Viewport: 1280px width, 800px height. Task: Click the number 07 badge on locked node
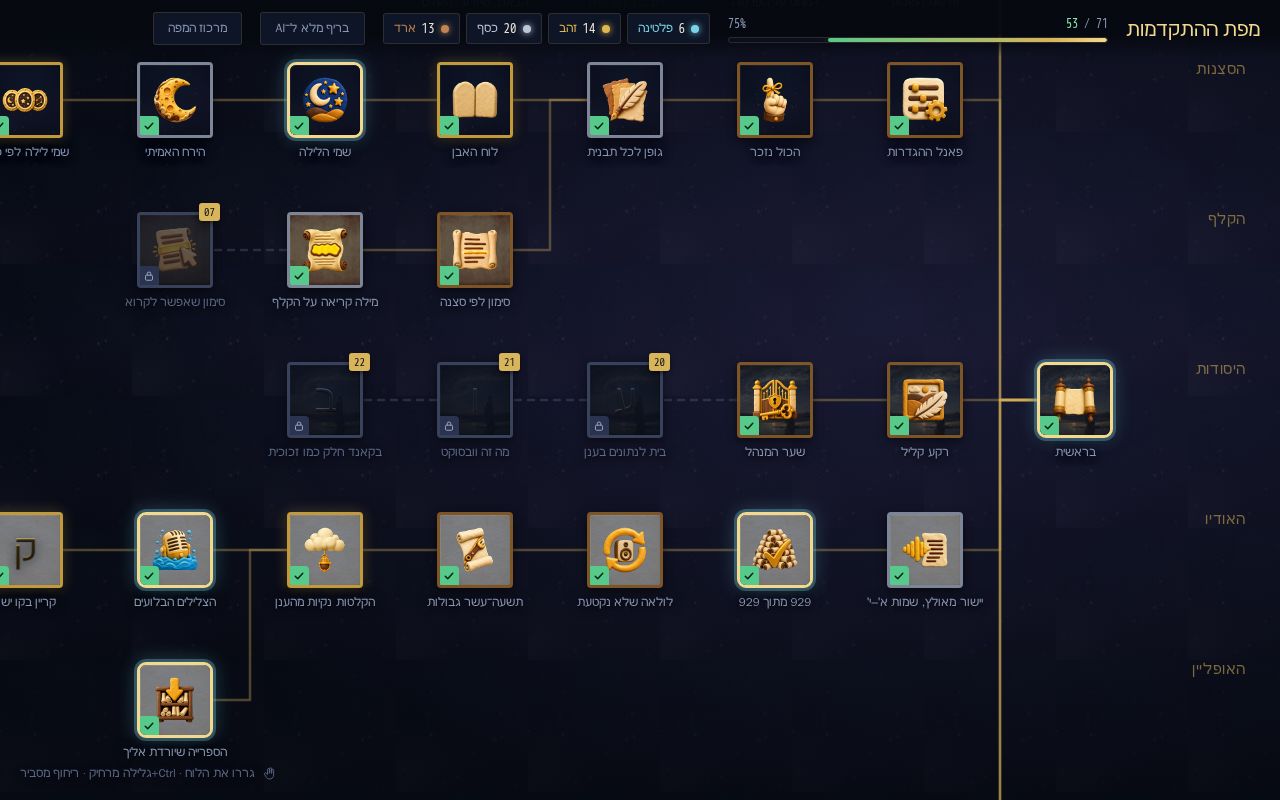[x=209, y=212]
